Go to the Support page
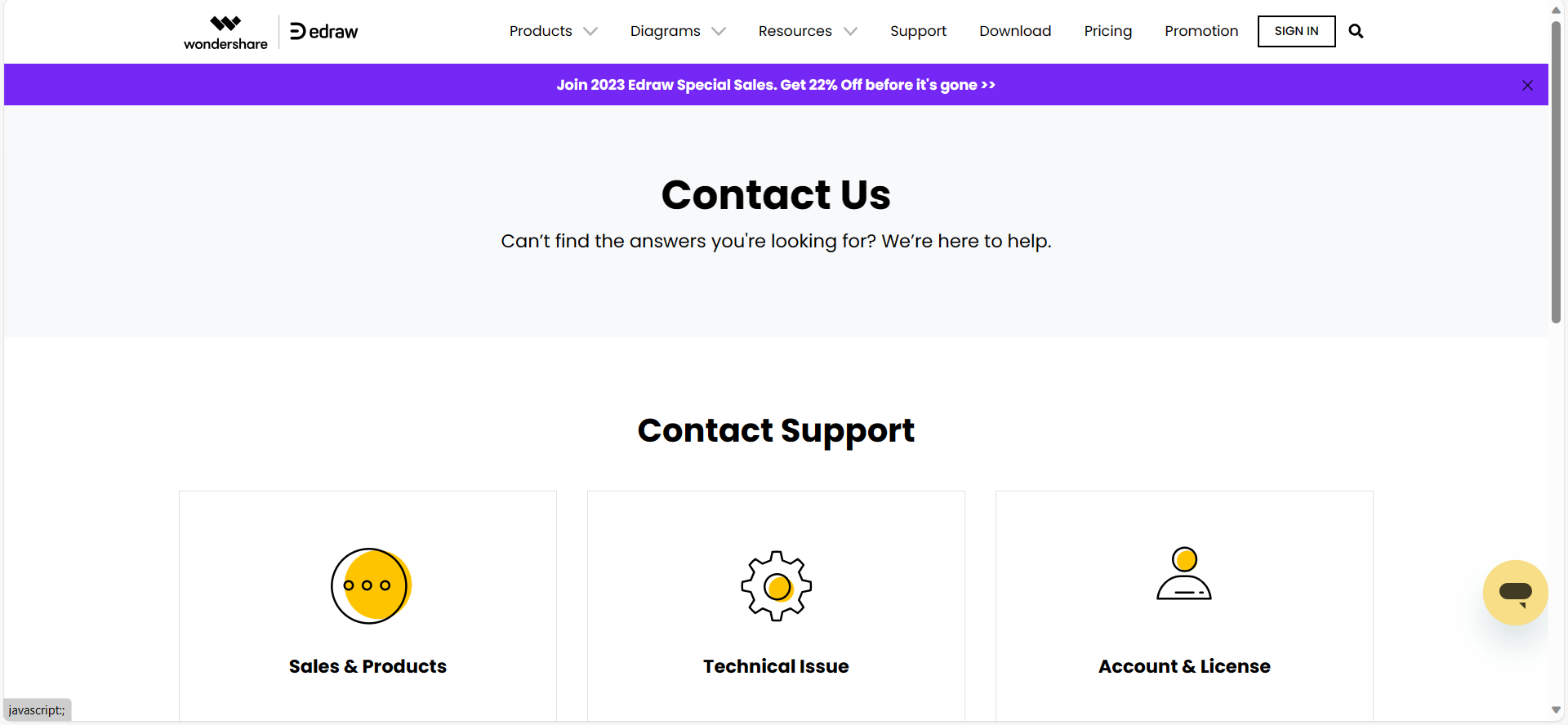The width and height of the screenshot is (1568, 725). (918, 31)
